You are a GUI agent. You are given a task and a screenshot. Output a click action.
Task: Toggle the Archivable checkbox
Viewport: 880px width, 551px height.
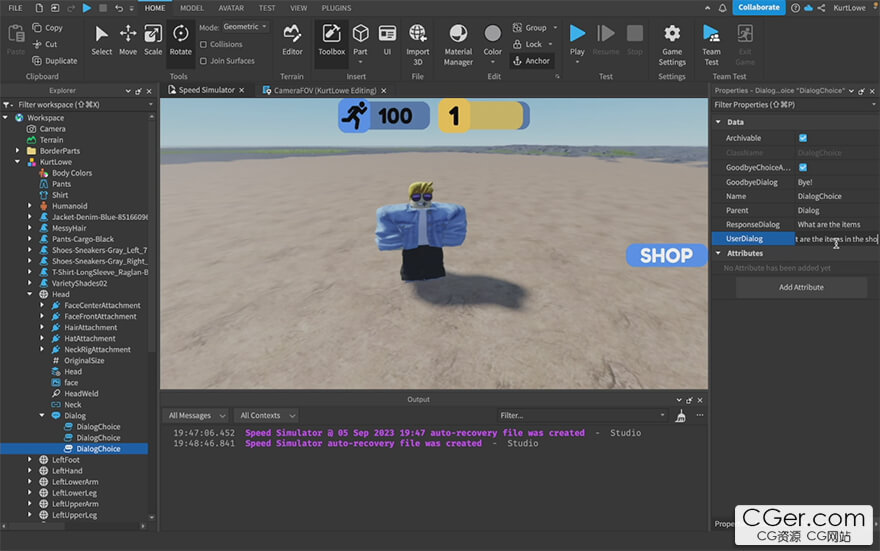[803, 138]
